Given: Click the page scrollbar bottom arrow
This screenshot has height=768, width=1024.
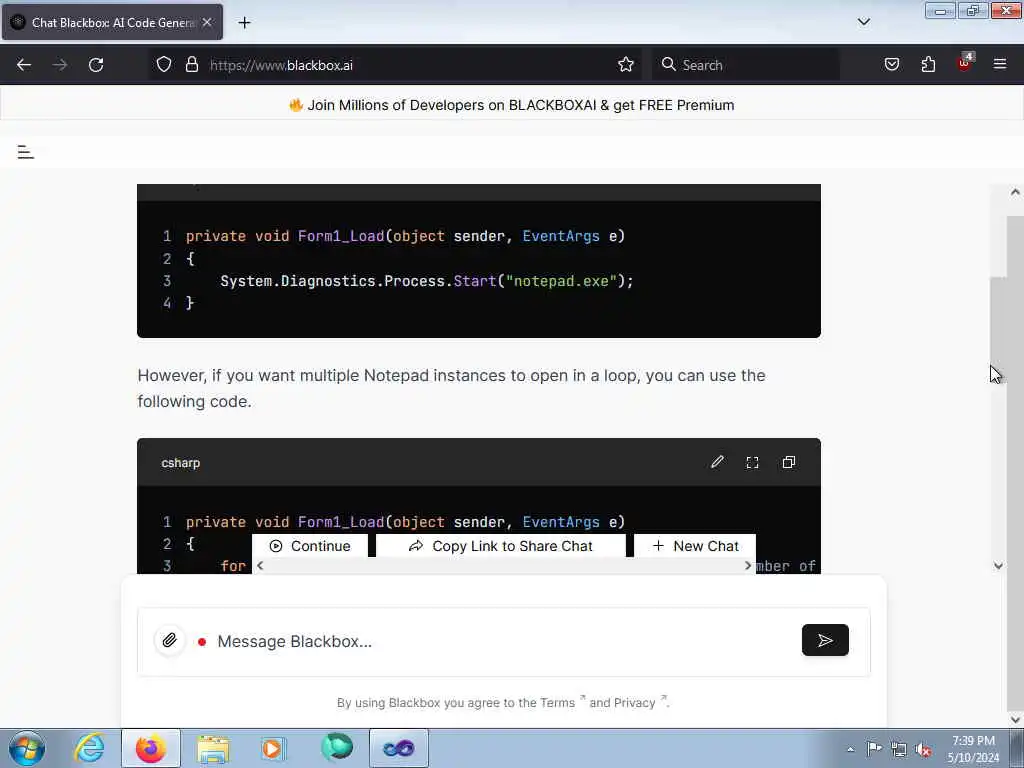Looking at the screenshot, I should tap(1014, 720).
